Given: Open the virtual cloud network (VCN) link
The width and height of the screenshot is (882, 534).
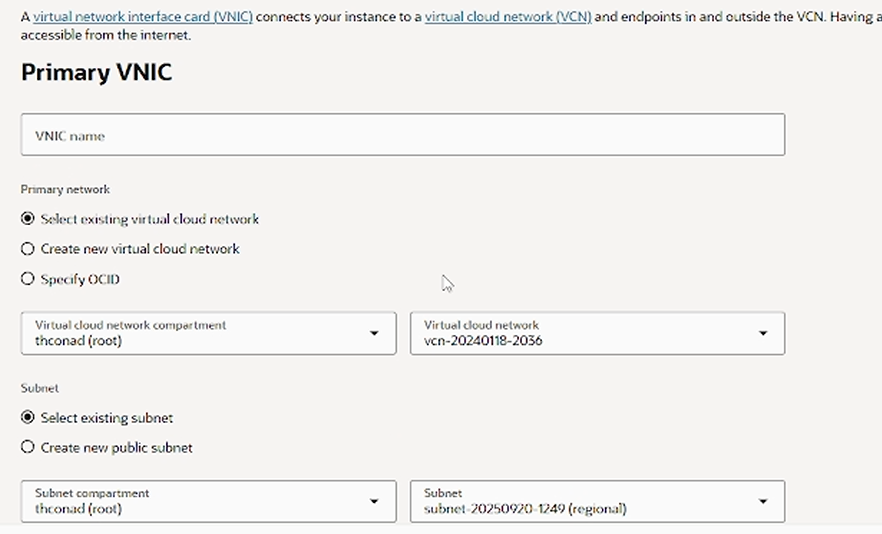Looking at the screenshot, I should 507,17.
